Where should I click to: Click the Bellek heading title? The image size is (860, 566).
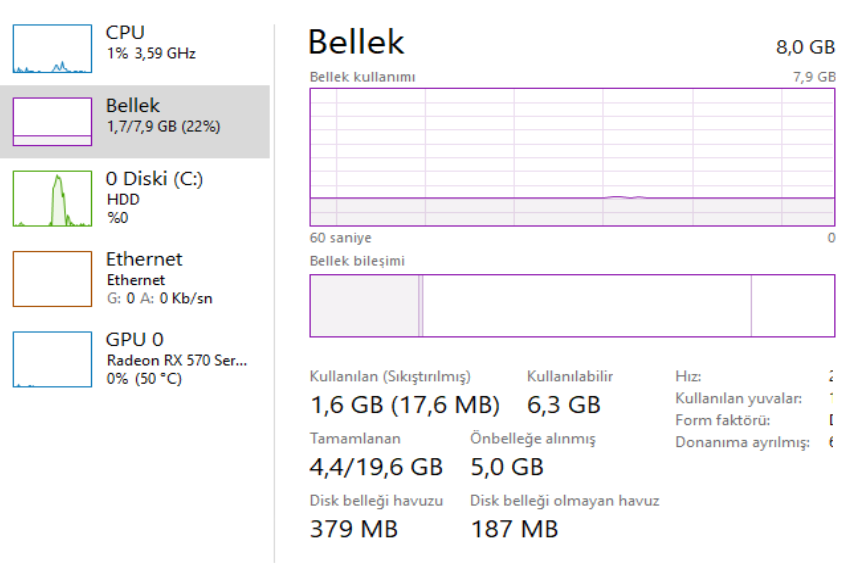coord(356,42)
